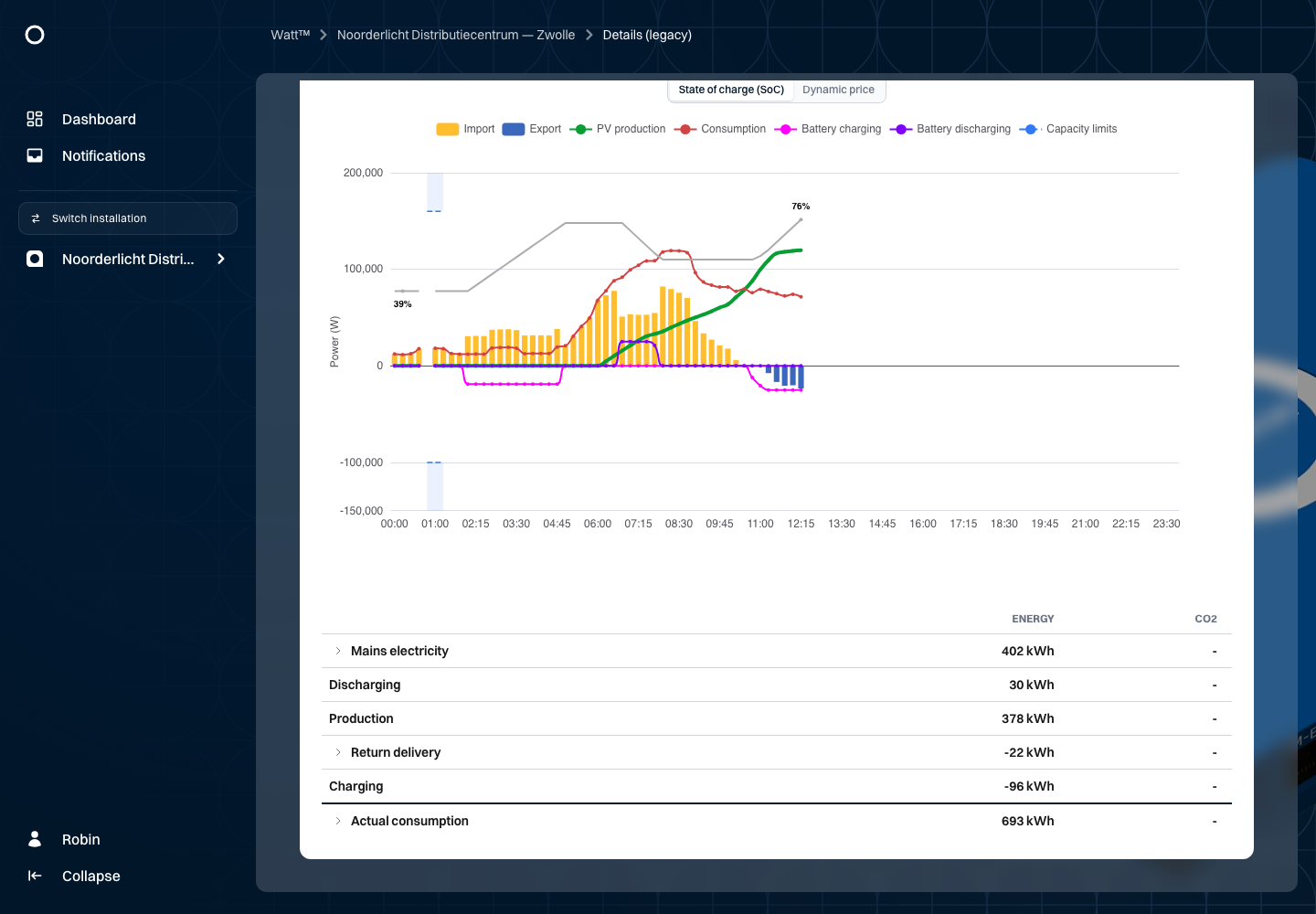The image size is (1316, 914).
Task: Click the Noorderlicht installation icon in sidebar
Action: coord(35,259)
